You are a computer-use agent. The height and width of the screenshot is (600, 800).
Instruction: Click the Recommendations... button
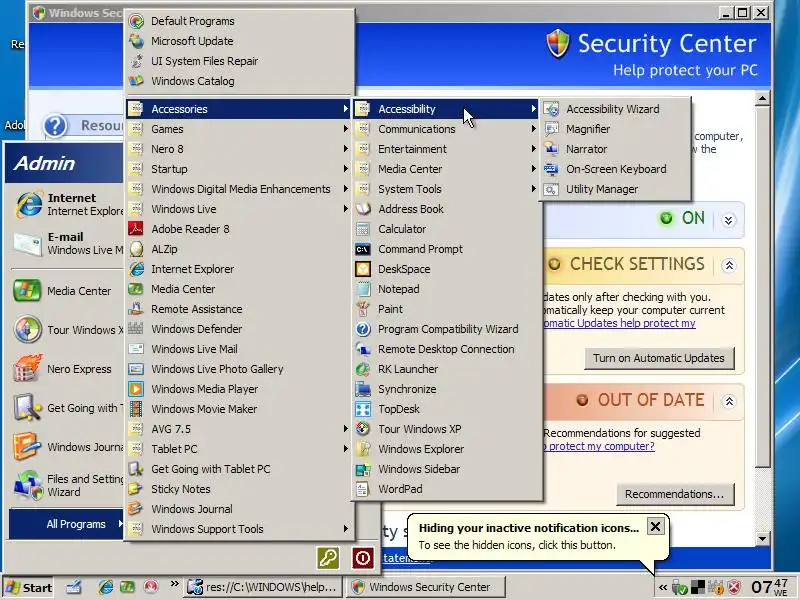point(674,494)
